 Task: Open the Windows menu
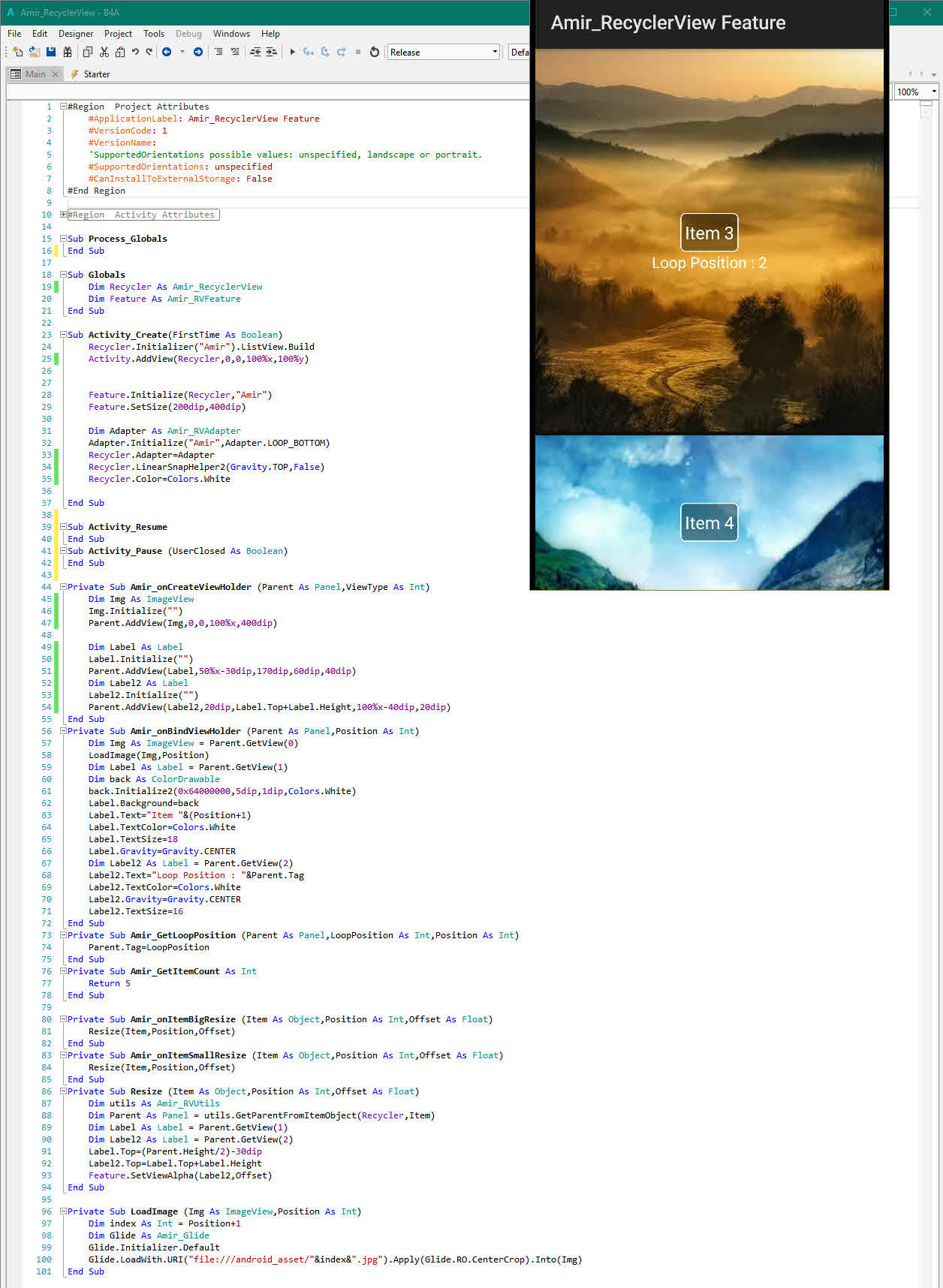click(231, 34)
